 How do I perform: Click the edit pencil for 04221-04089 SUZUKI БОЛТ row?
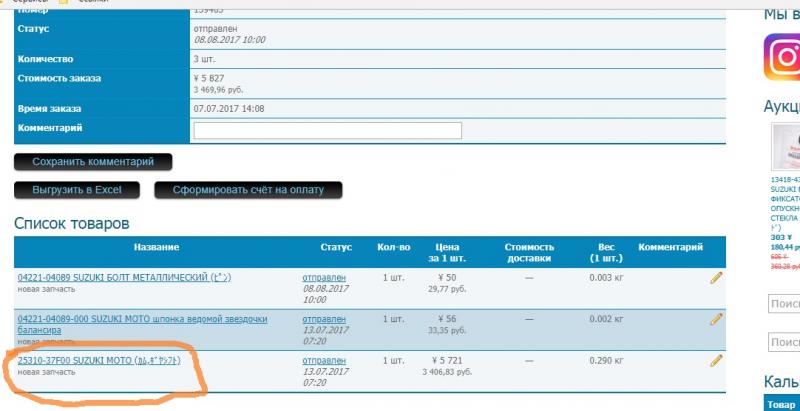[716, 278]
